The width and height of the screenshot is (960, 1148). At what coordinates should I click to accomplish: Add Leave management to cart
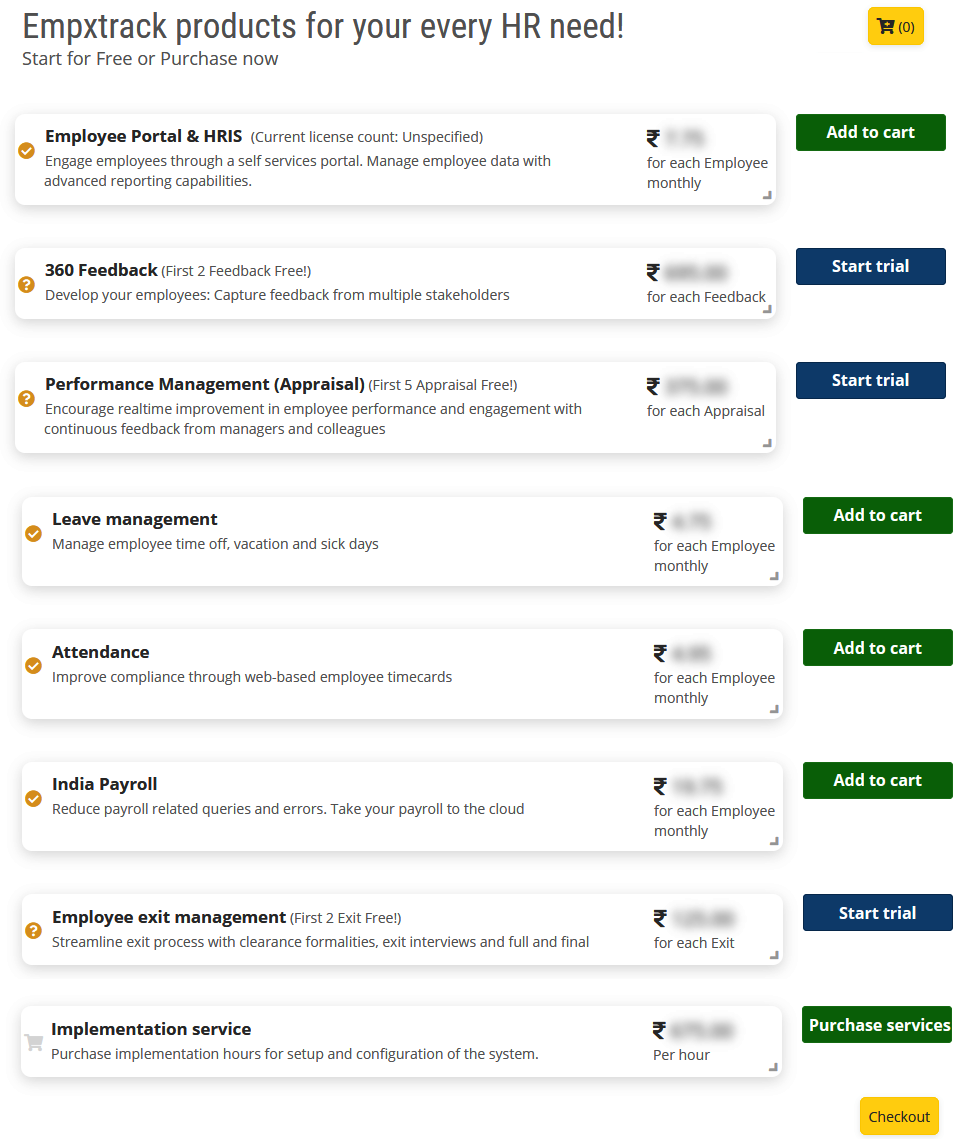pos(877,515)
